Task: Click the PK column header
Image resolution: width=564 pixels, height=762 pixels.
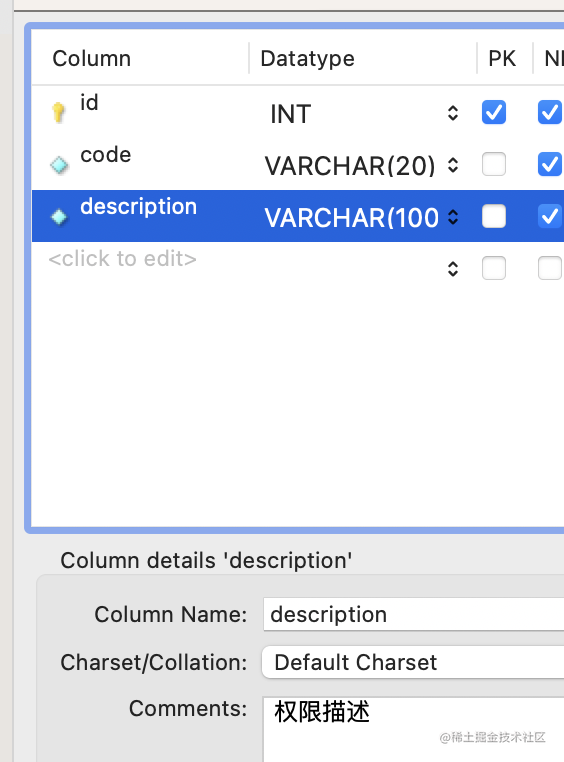Action: tap(502, 59)
